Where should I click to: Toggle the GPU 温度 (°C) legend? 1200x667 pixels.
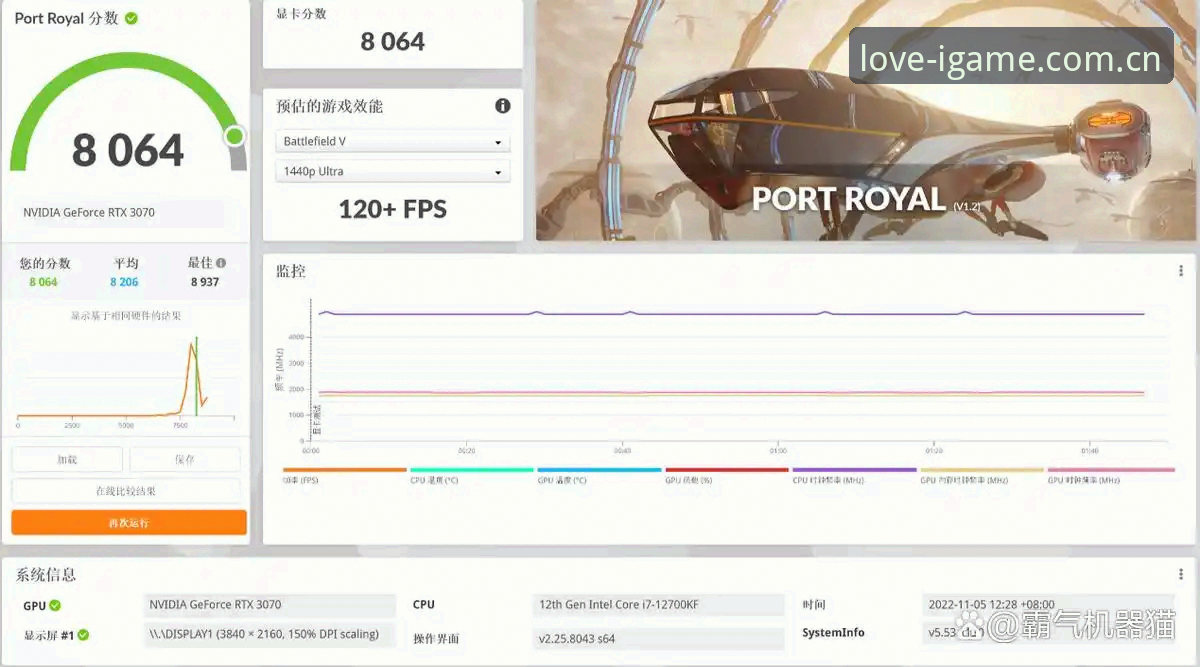[x=599, y=476]
